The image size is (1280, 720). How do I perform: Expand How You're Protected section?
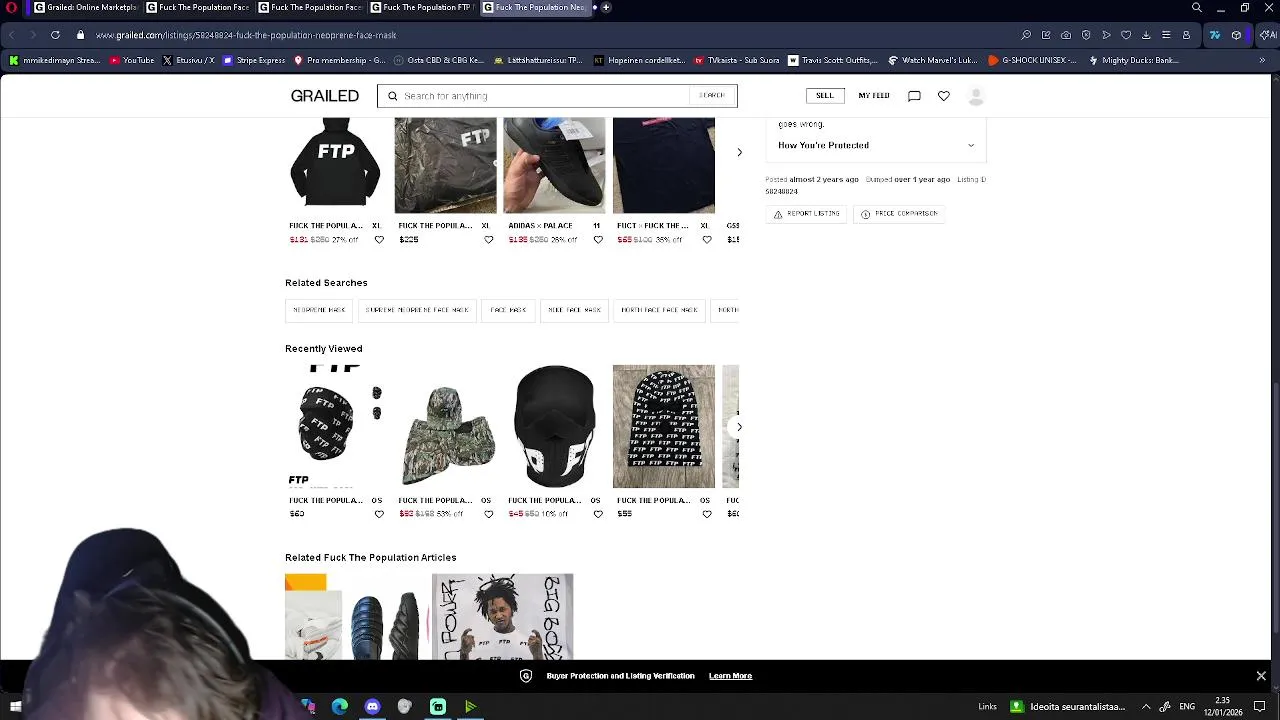tap(876, 145)
